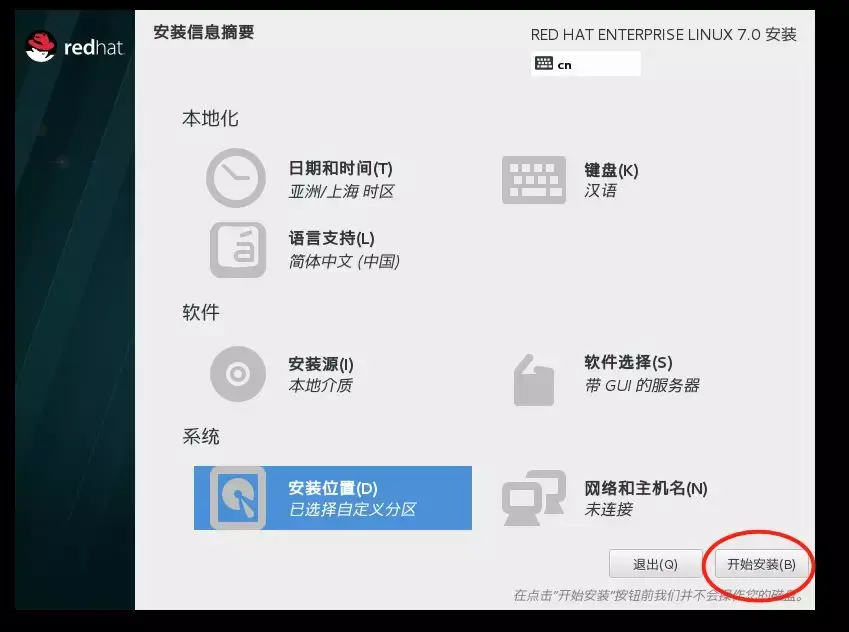Open the 日期和时间(T) settings

pos(341,168)
